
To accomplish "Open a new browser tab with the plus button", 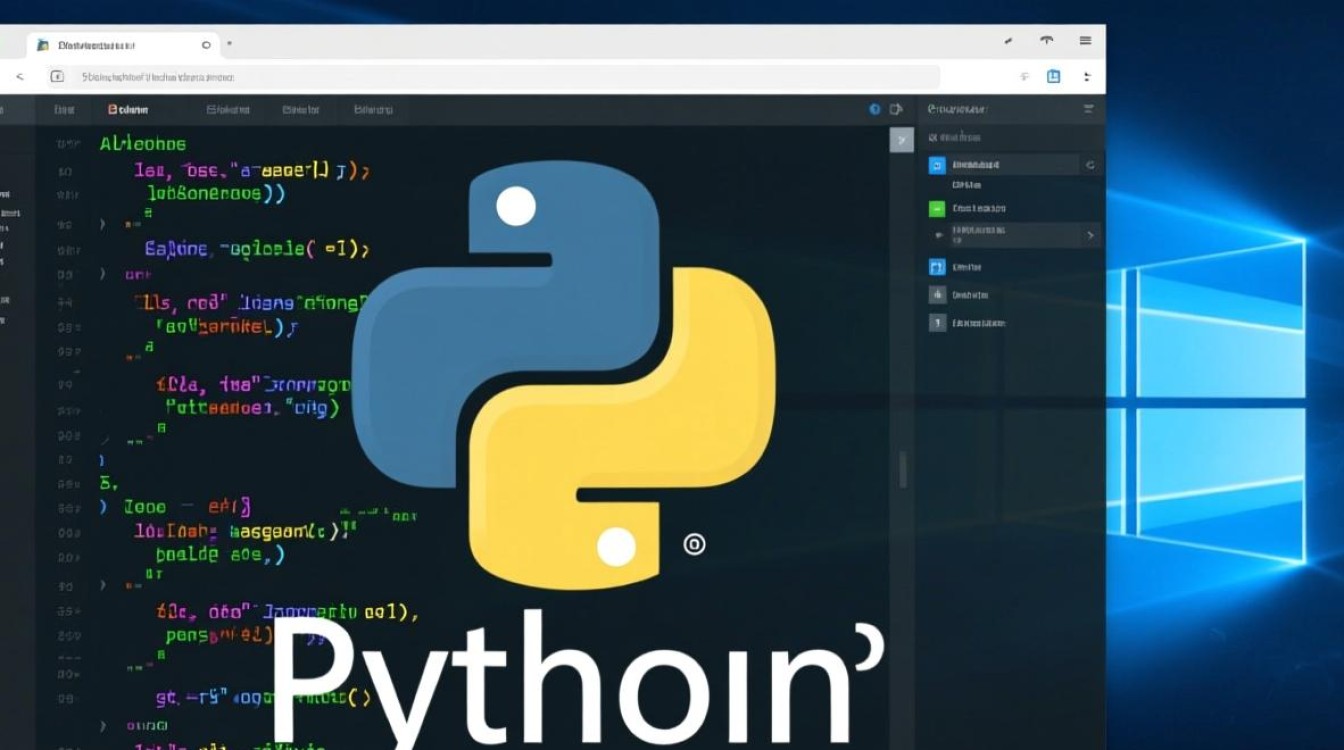I will click(229, 44).
